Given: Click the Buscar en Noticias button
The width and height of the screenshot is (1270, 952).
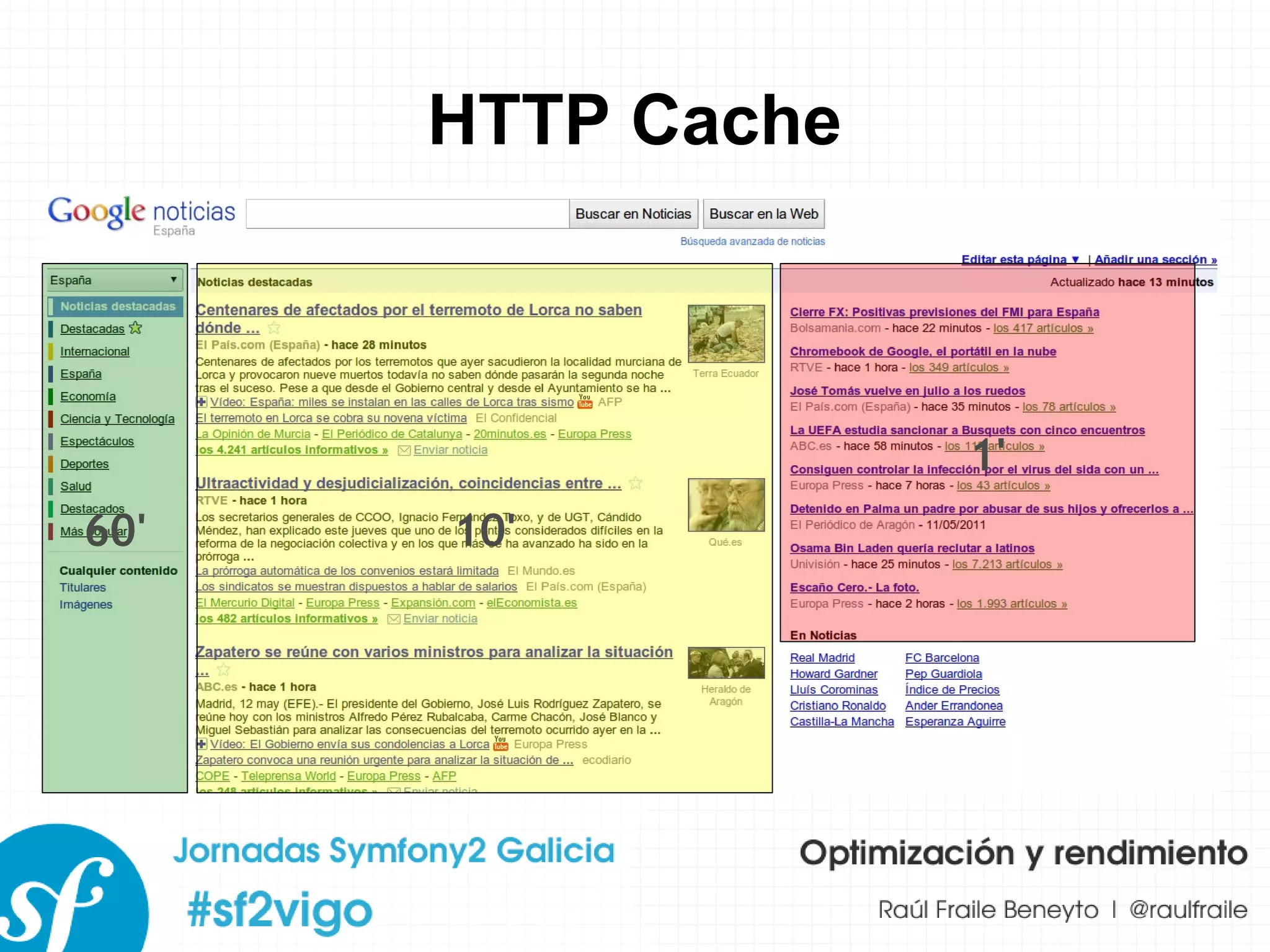Looking at the screenshot, I should 633,214.
